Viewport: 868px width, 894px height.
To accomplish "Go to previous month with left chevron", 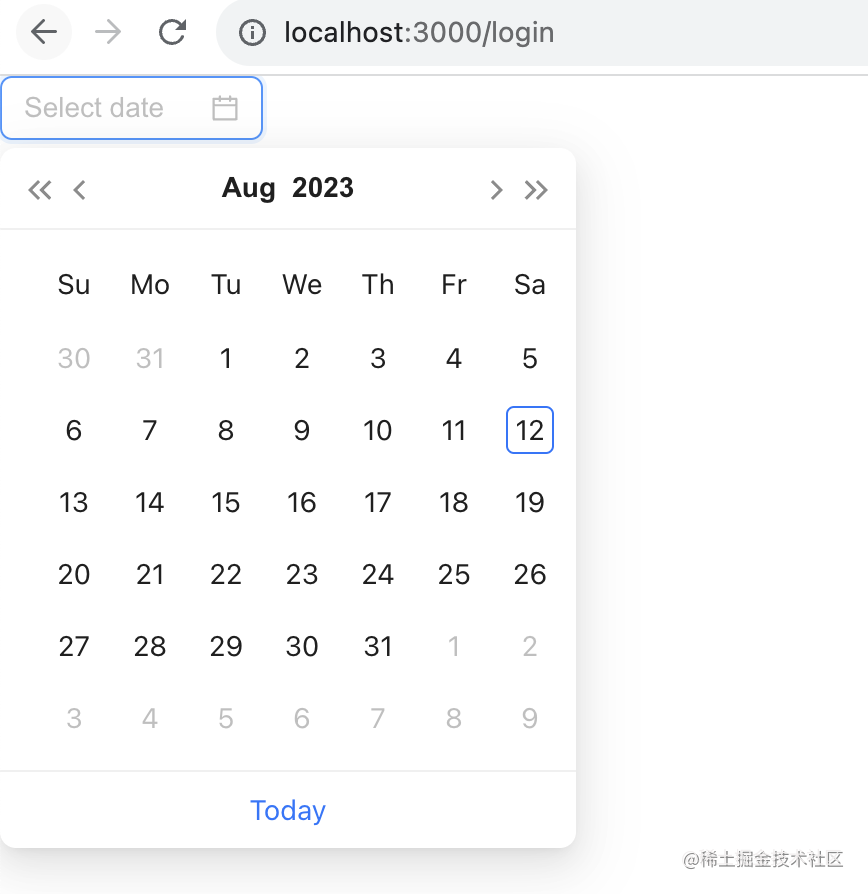I will (80, 190).
